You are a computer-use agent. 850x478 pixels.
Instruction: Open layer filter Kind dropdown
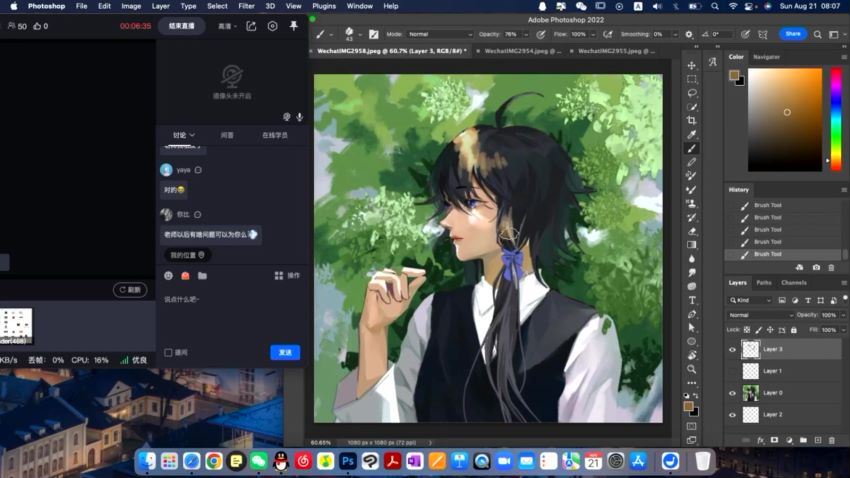[x=750, y=300]
